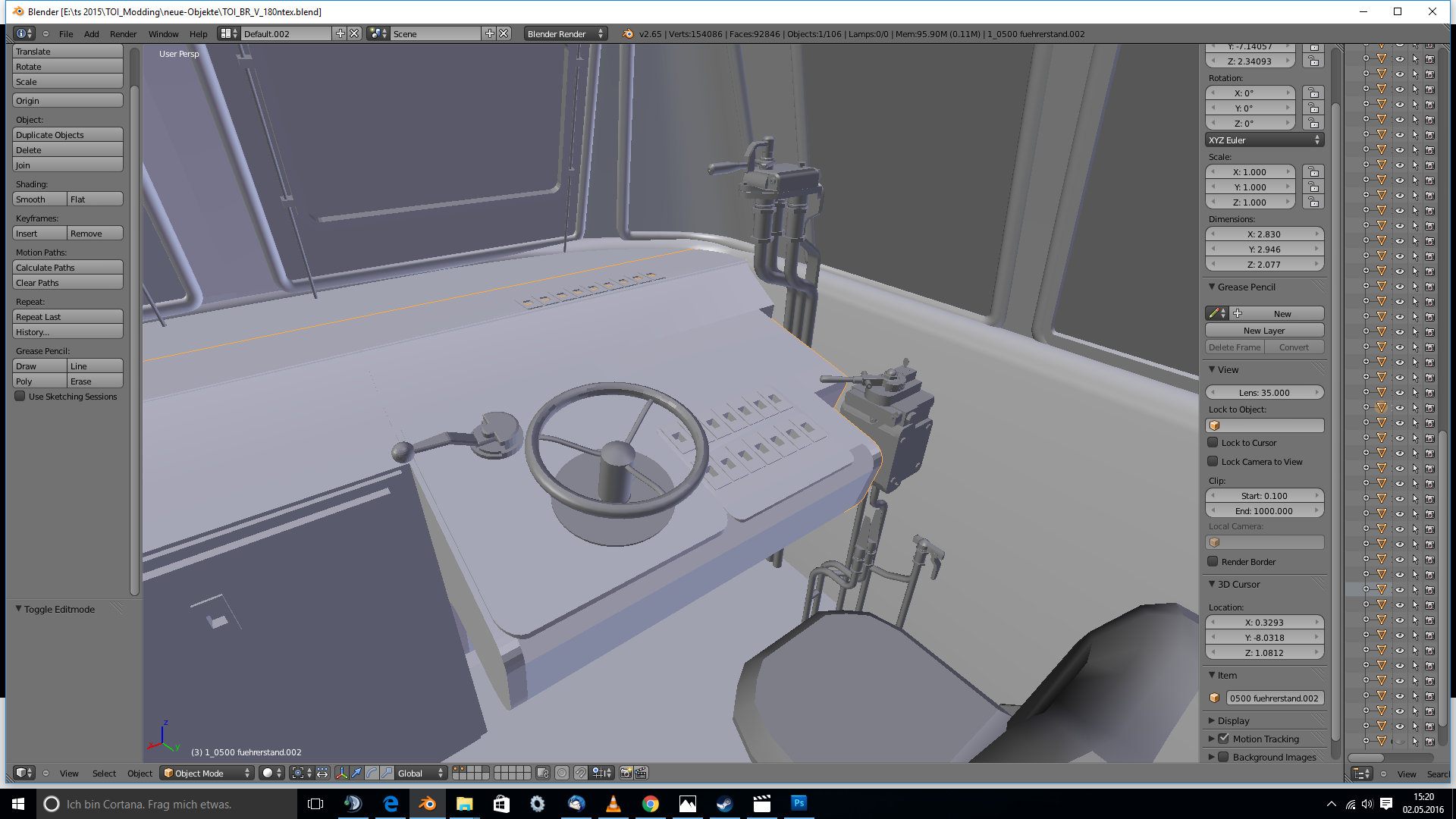Enable Use Sketching Sessions checkbox
Viewport: 1456px width, 819px height.
20,397
